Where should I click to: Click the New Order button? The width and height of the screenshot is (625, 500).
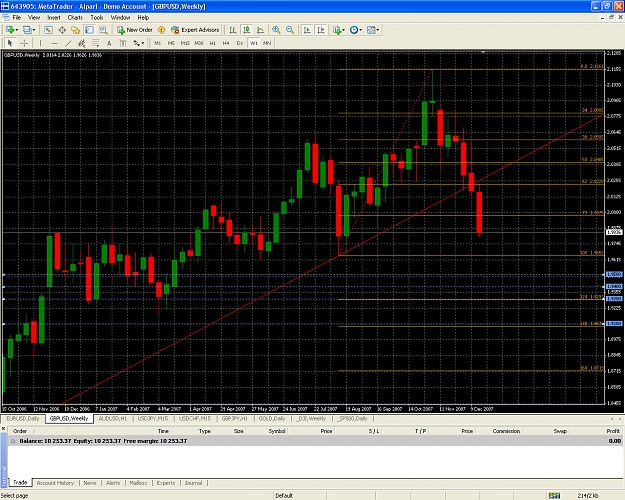135,30
